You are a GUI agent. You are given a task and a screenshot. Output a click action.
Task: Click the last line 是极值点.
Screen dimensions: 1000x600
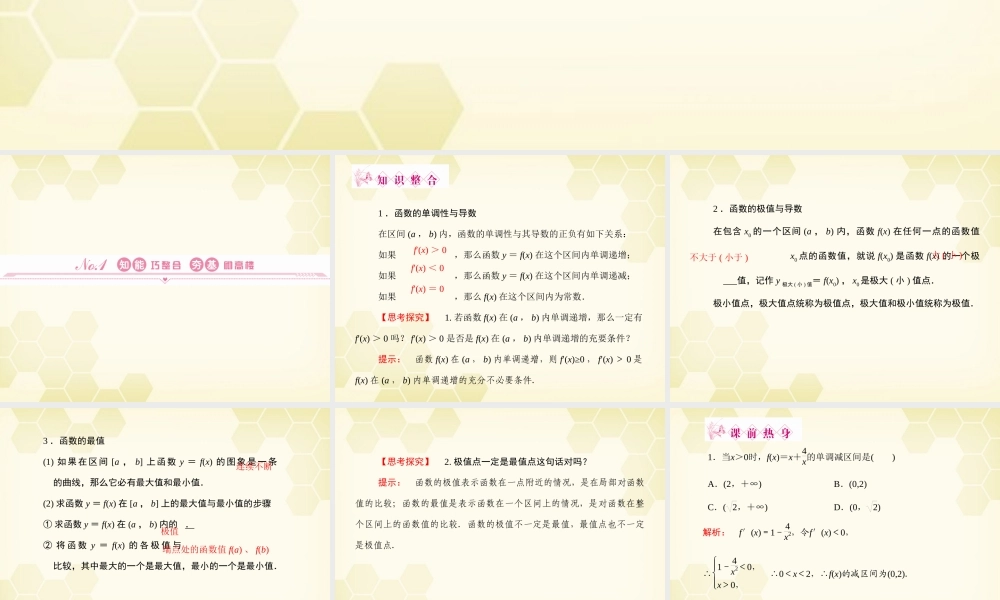coord(374,545)
